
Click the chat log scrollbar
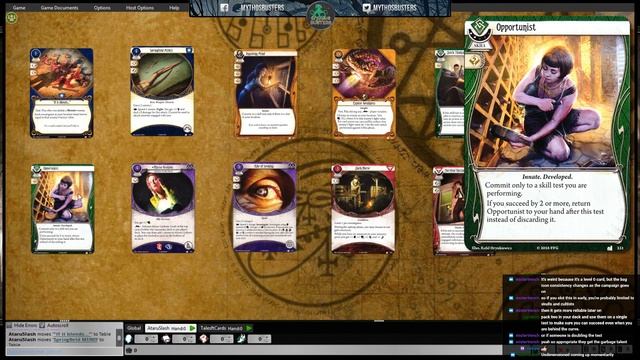coord(119,338)
